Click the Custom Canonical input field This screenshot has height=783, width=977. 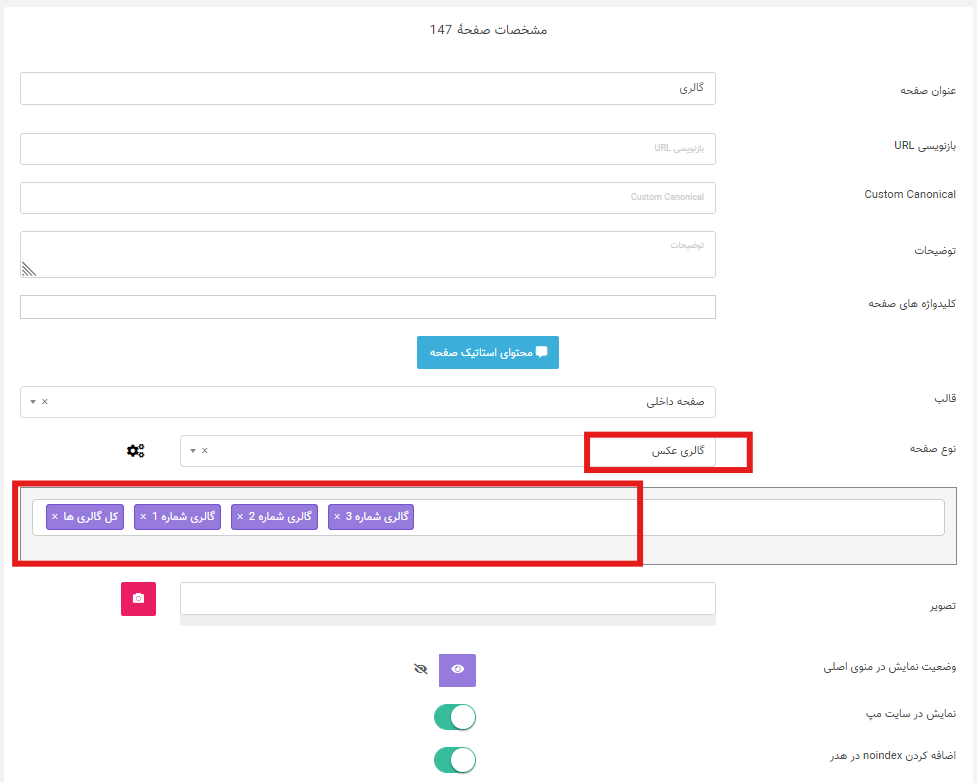coord(367,198)
